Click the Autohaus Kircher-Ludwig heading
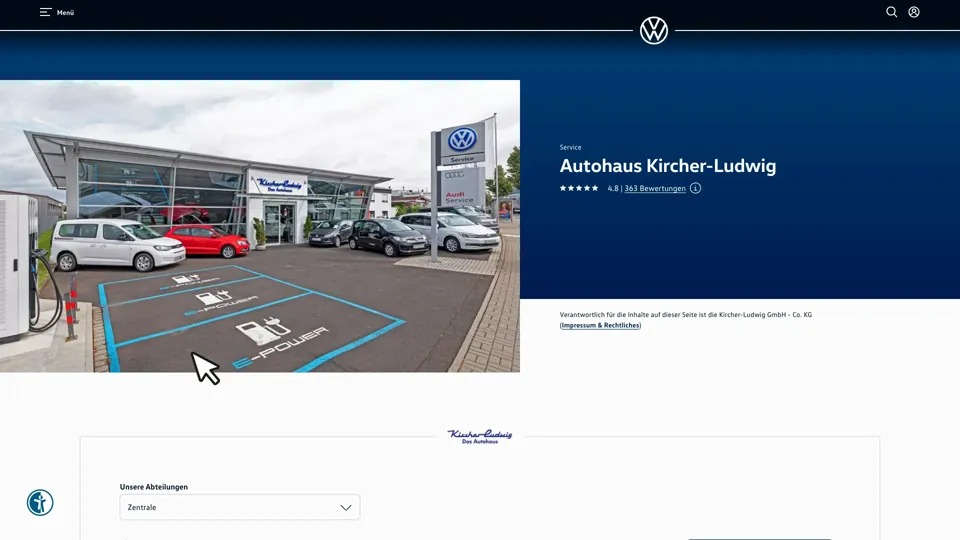The width and height of the screenshot is (960, 540). tap(667, 166)
